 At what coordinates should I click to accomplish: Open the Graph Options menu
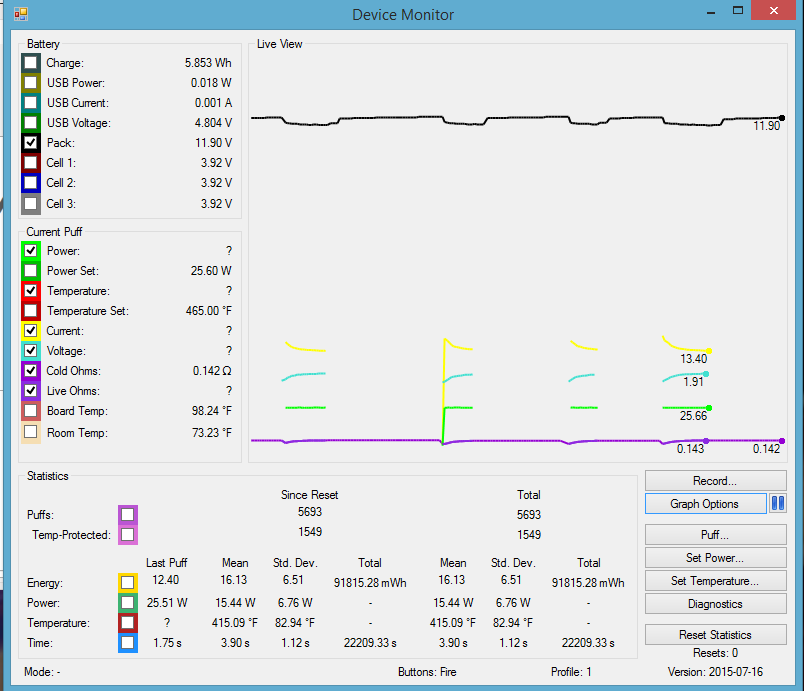pos(705,504)
